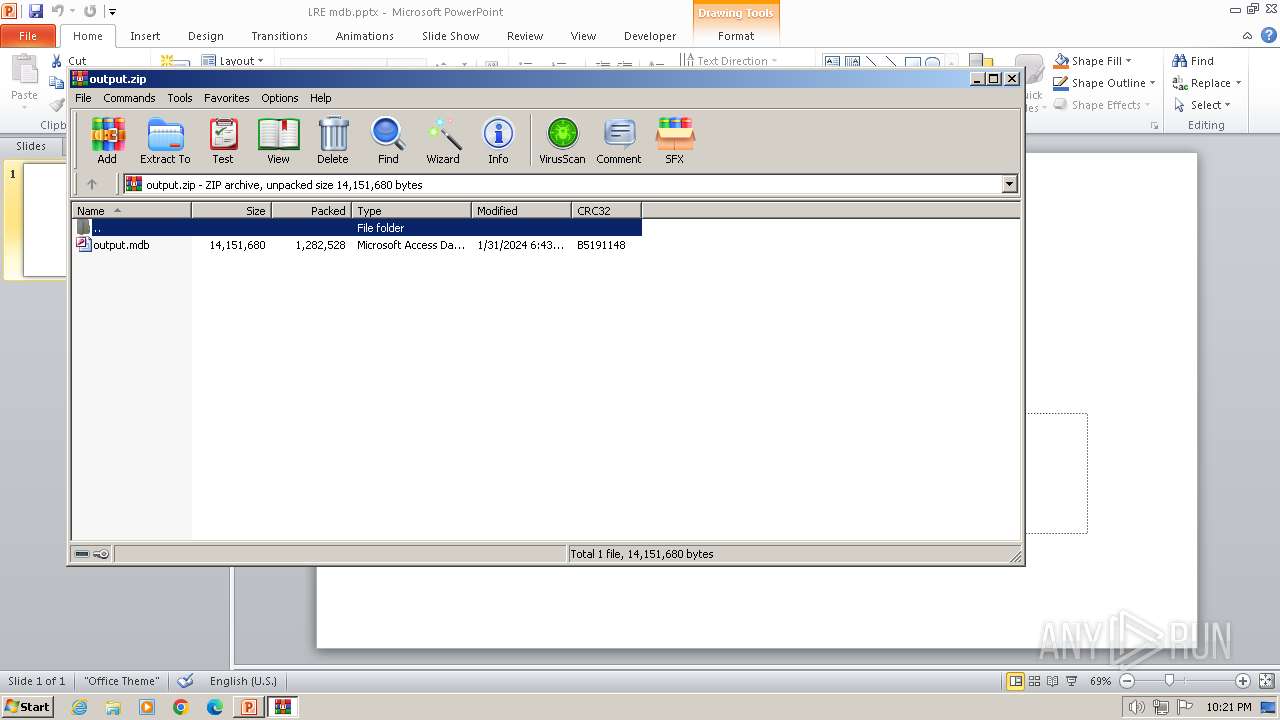Image resolution: width=1280 pixels, height=720 pixels.
Task: Select the parent folder '..' row
Action: (x=357, y=228)
